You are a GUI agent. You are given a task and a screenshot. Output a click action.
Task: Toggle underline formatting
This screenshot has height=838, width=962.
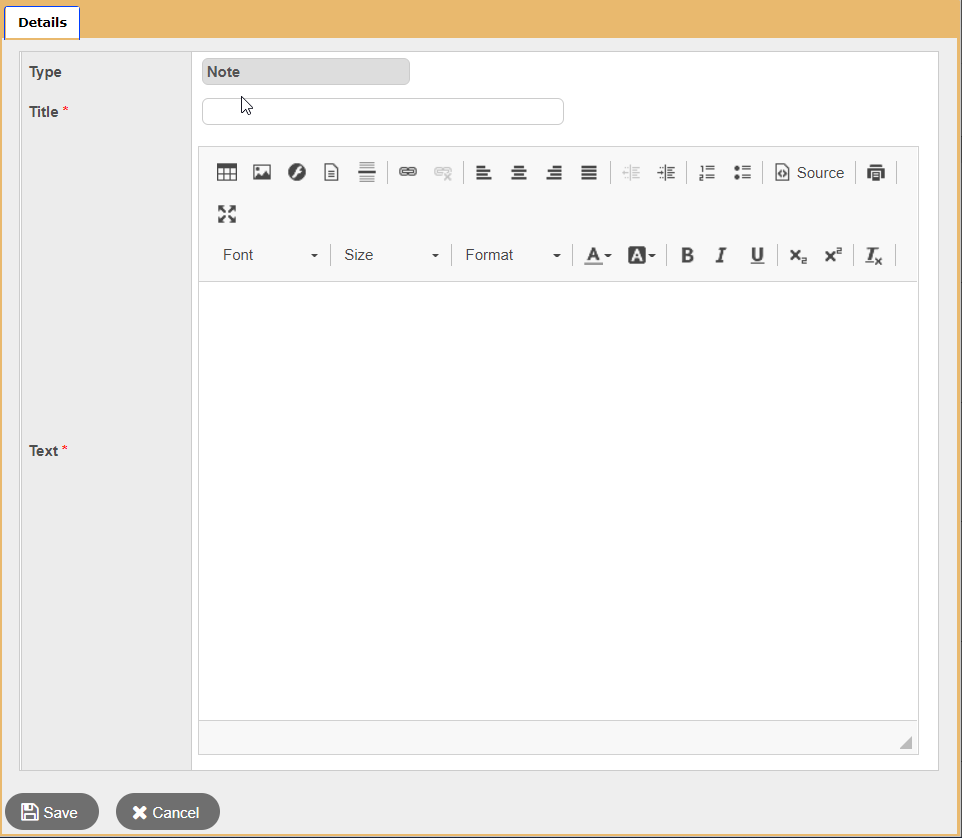[x=757, y=255]
